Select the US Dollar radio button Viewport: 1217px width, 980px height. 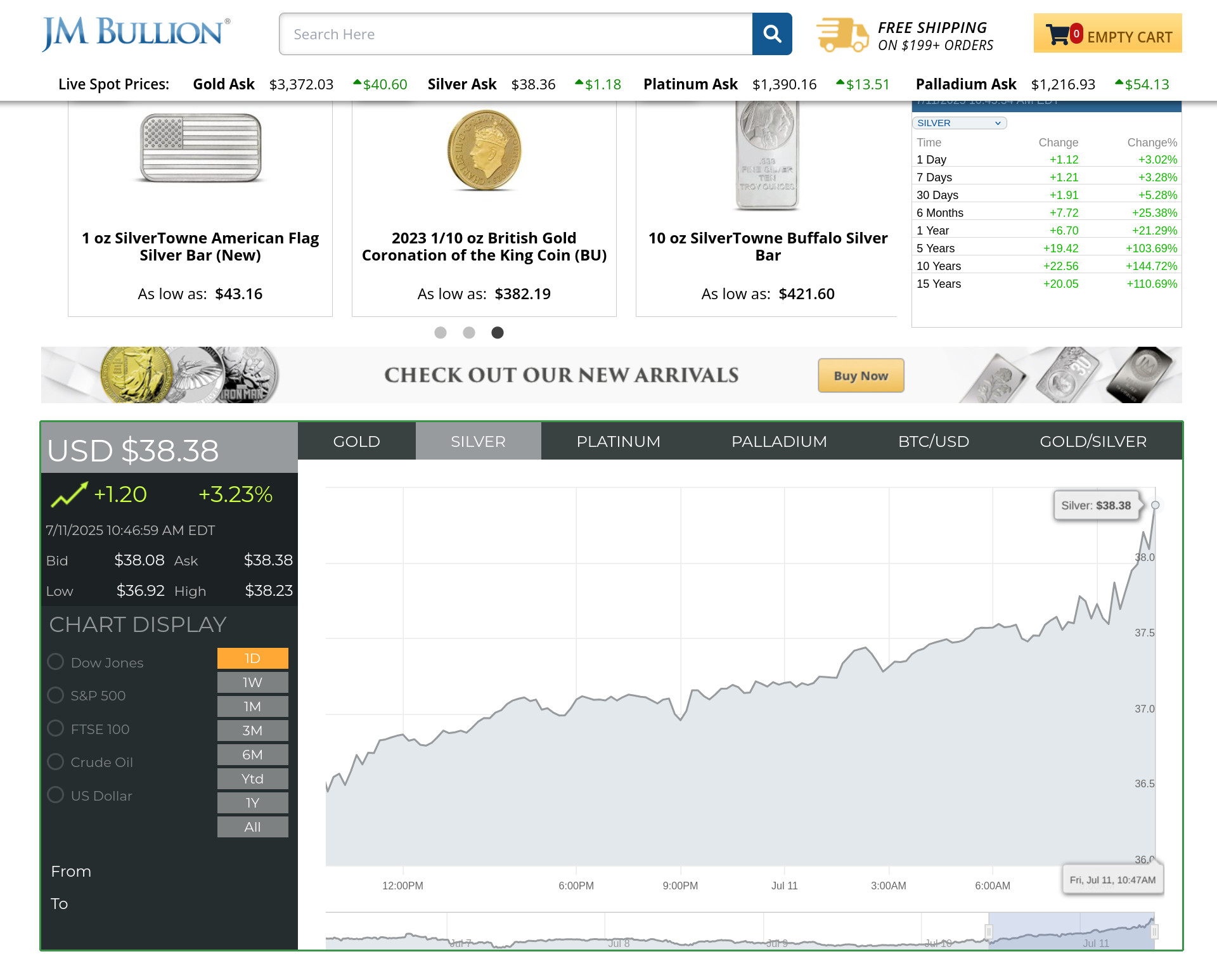pyautogui.click(x=56, y=795)
